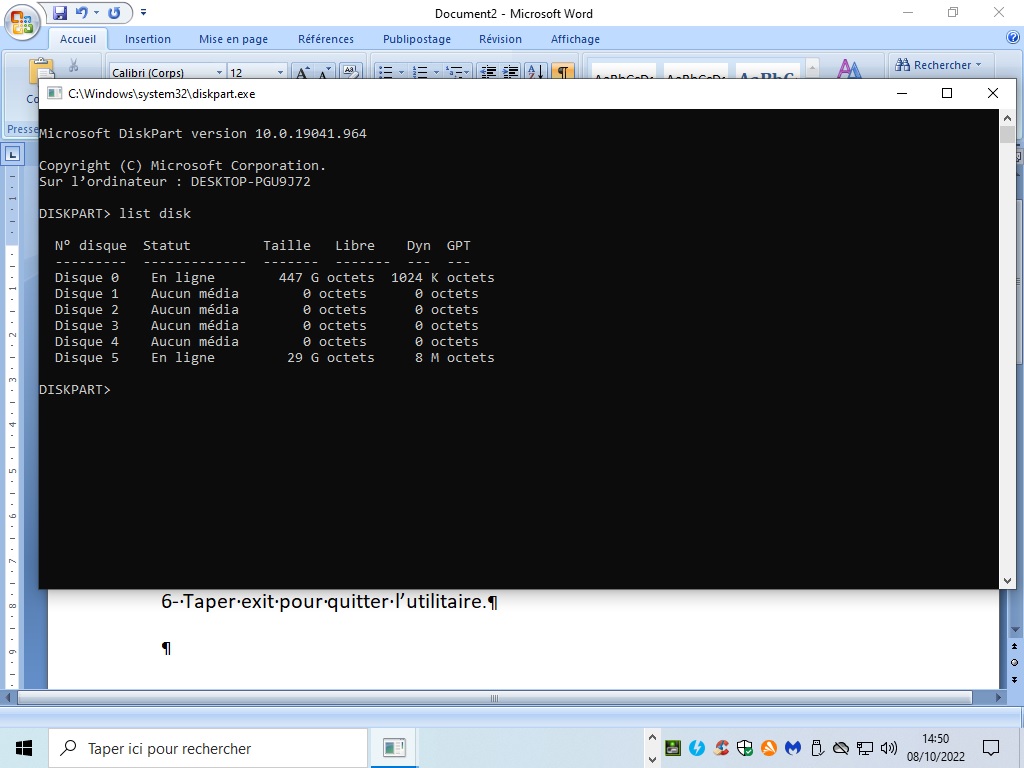
Task: Click the Sort icon in the ribbon
Action: click(x=536, y=72)
